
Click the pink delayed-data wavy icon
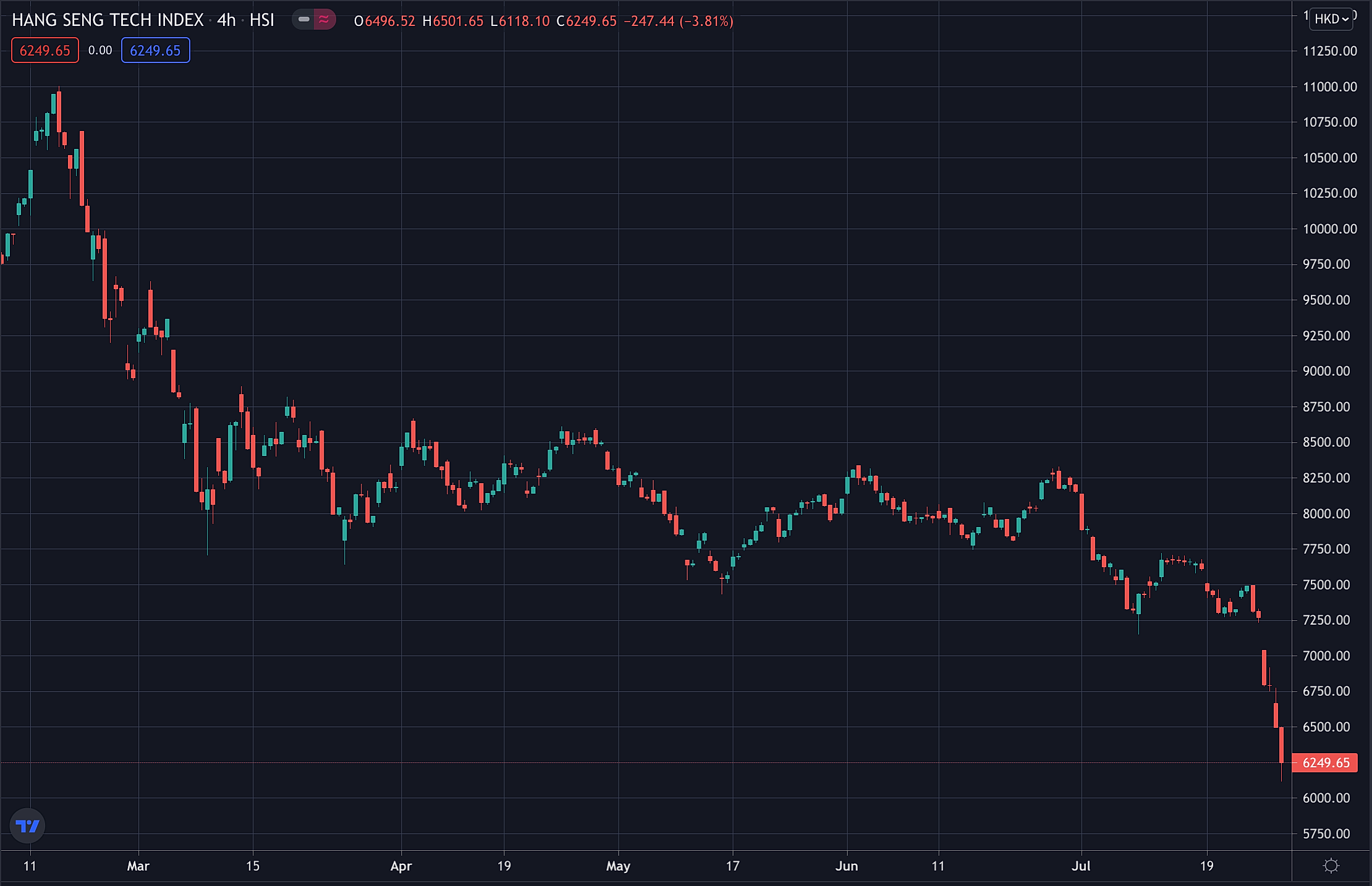[x=324, y=20]
